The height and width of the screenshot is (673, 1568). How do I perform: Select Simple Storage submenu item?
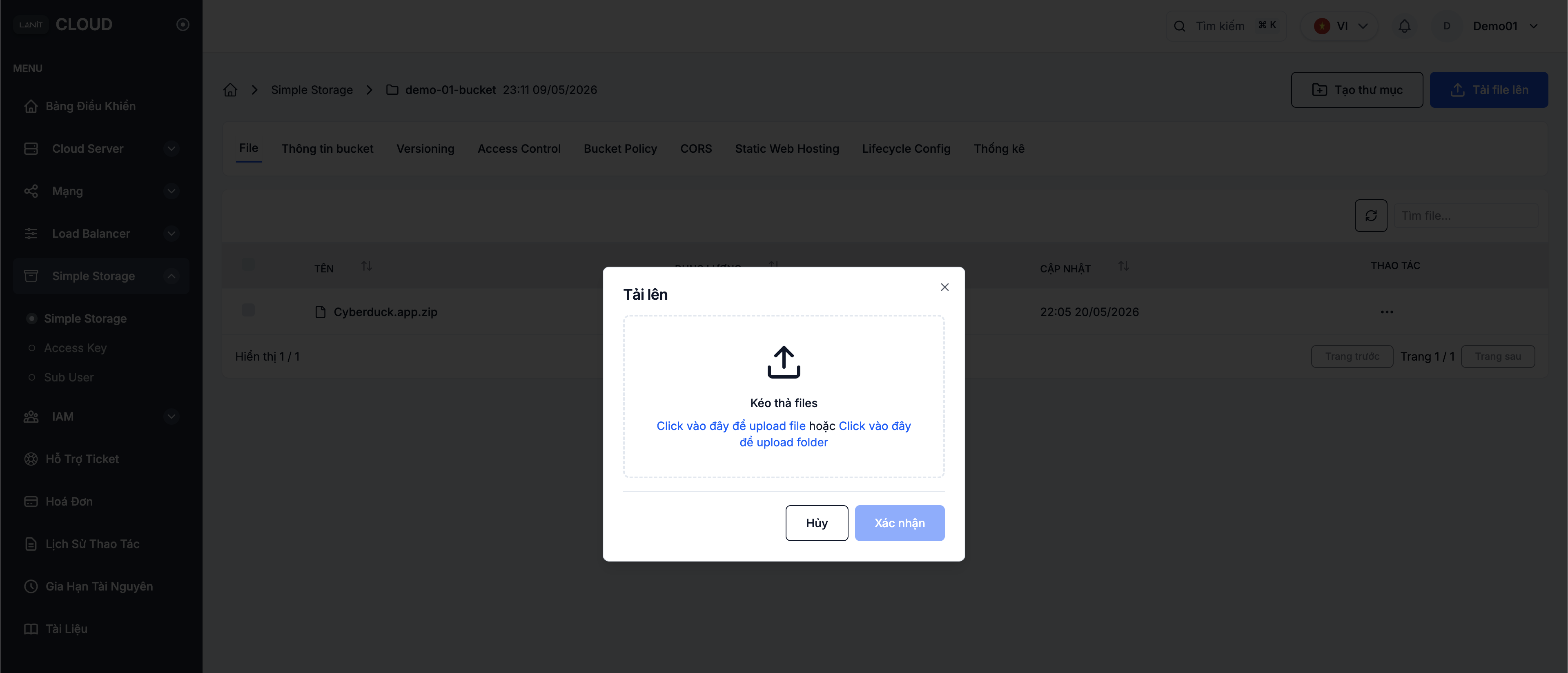click(x=85, y=319)
